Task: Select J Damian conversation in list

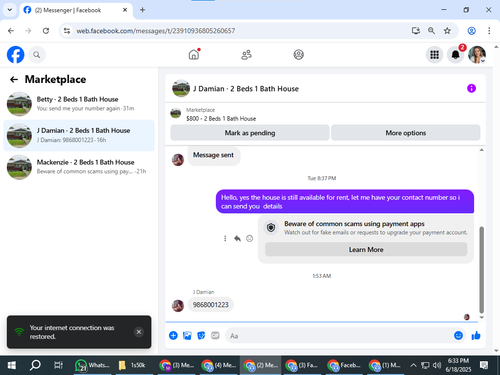Action: coord(79,135)
